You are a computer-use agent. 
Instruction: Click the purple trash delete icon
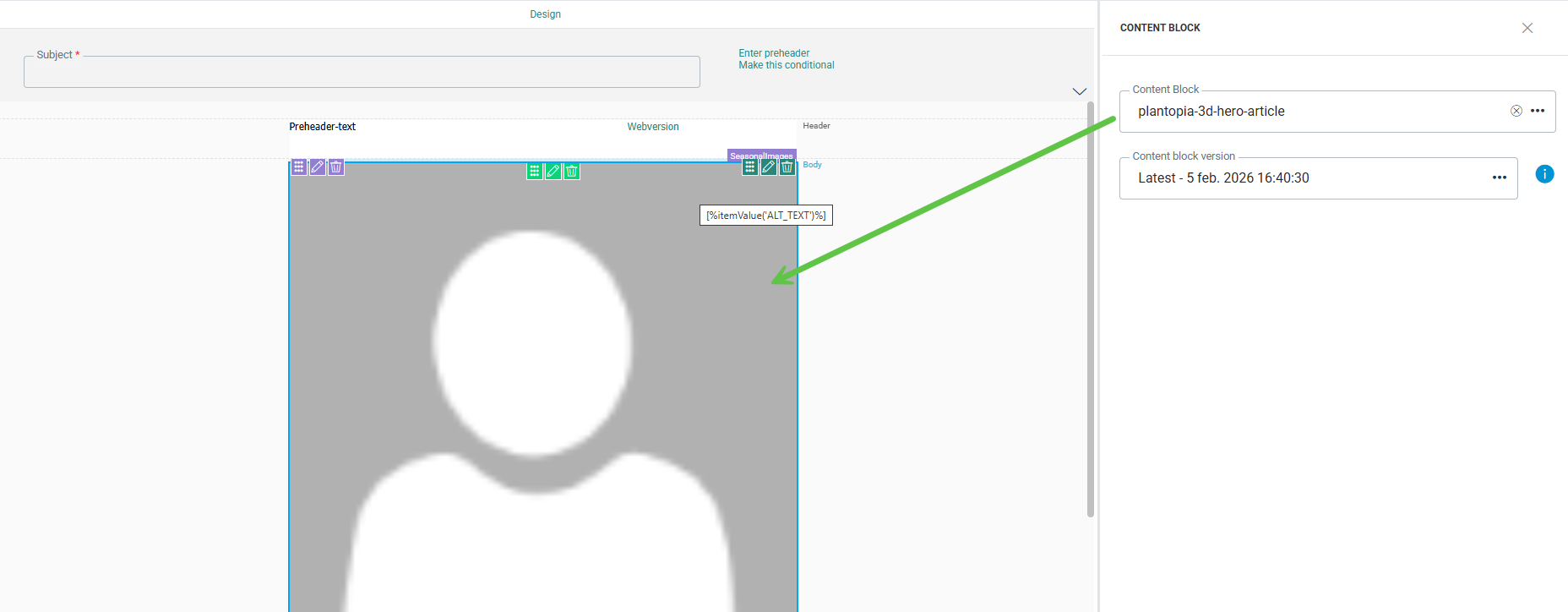pyautogui.click(x=336, y=167)
